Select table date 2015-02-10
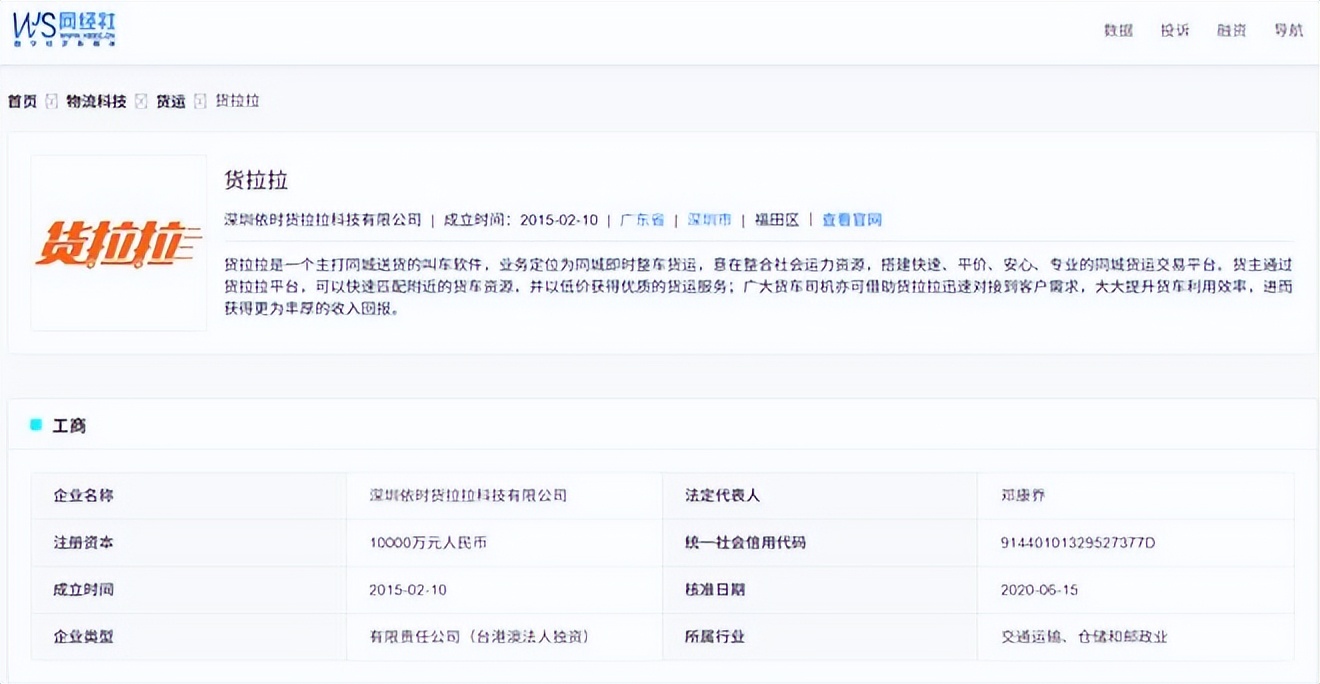The width and height of the screenshot is (1320, 684). (408, 590)
